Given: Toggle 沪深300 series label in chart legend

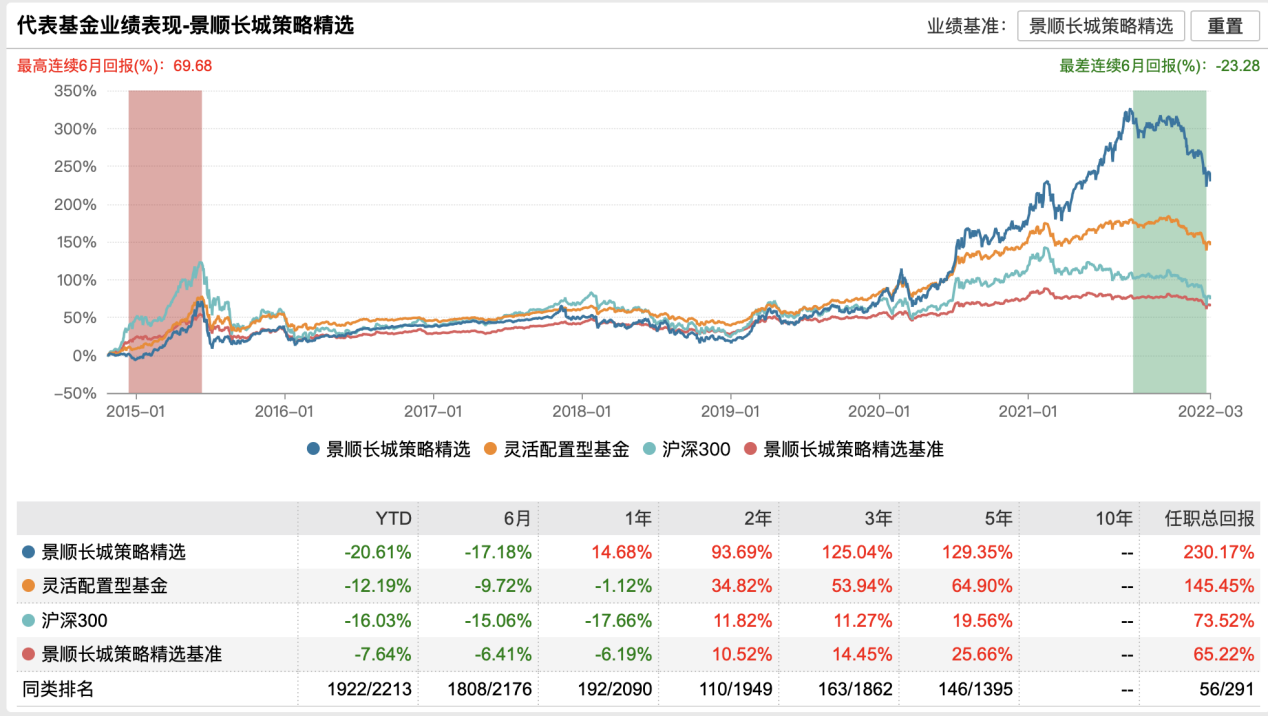Looking at the screenshot, I should coord(696,450).
